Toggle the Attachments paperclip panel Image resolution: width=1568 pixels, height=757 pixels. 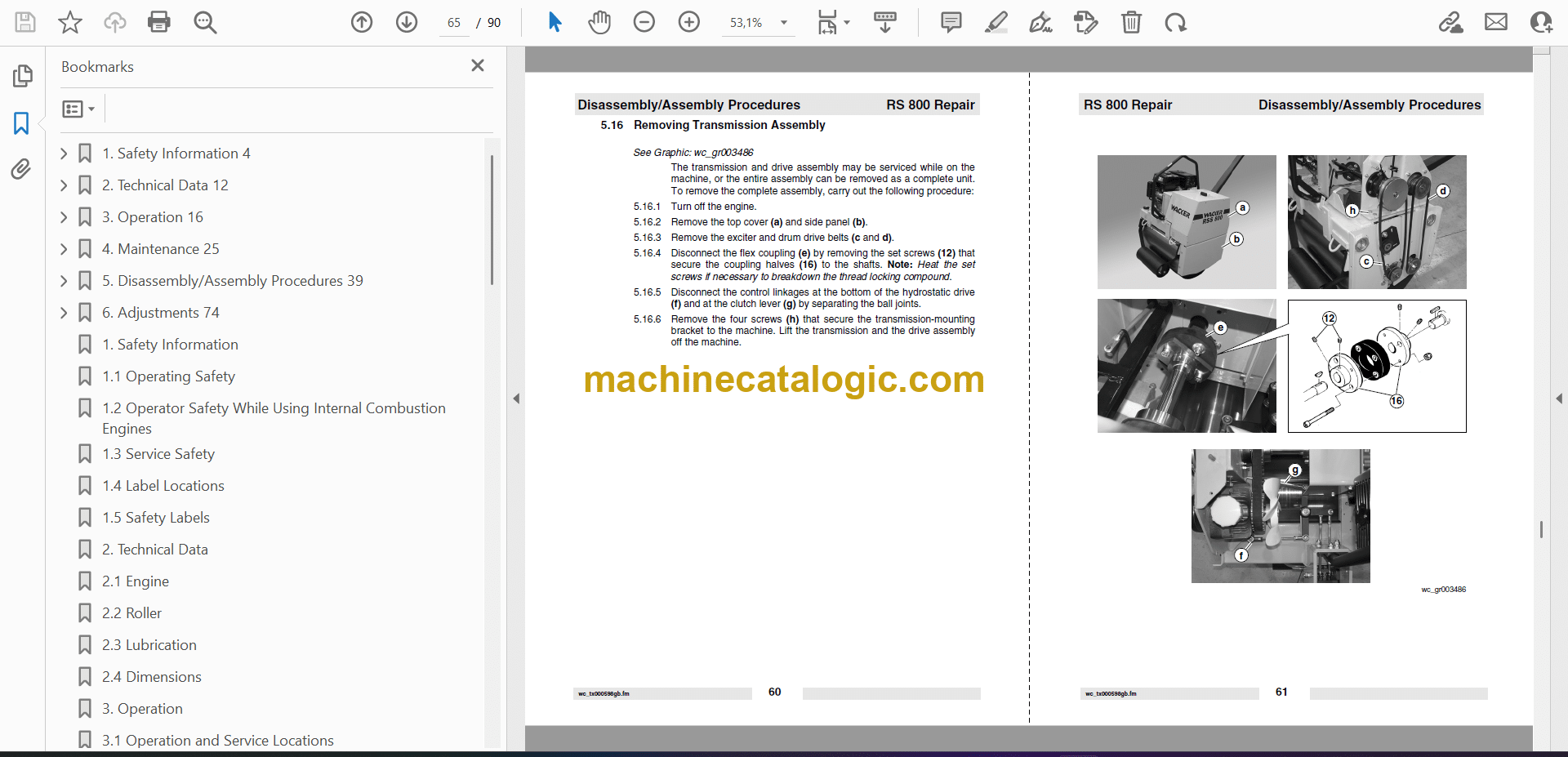point(21,169)
